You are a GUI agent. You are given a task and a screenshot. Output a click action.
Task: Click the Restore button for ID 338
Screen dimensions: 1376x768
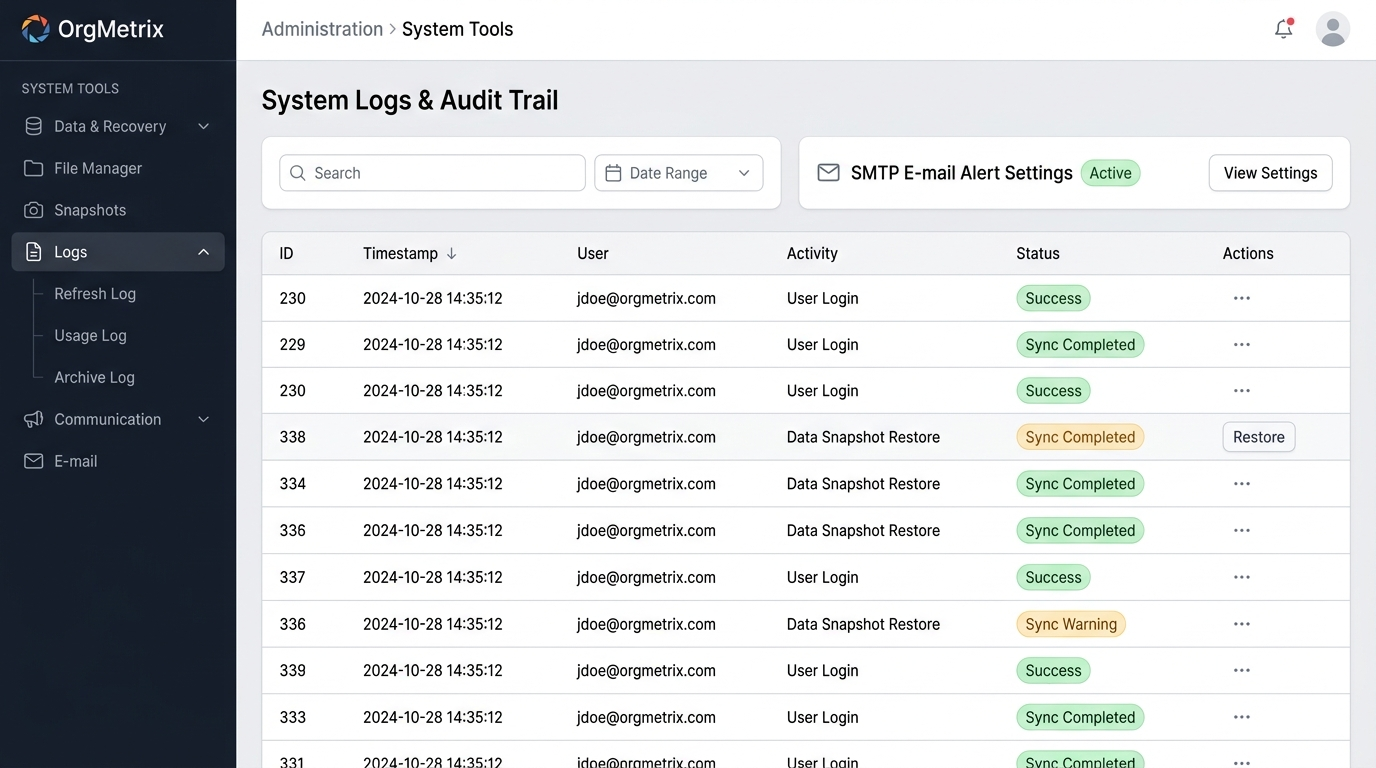pos(1259,437)
